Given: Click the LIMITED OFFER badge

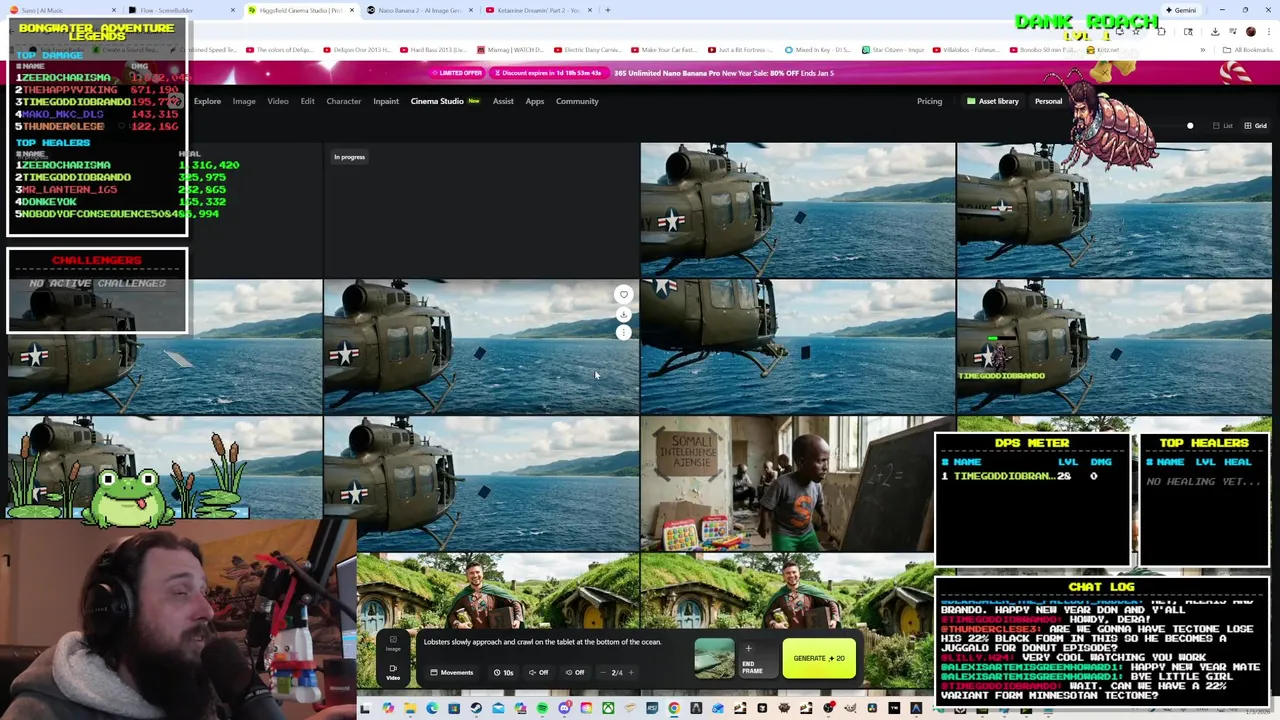Looking at the screenshot, I should (459, 73).
